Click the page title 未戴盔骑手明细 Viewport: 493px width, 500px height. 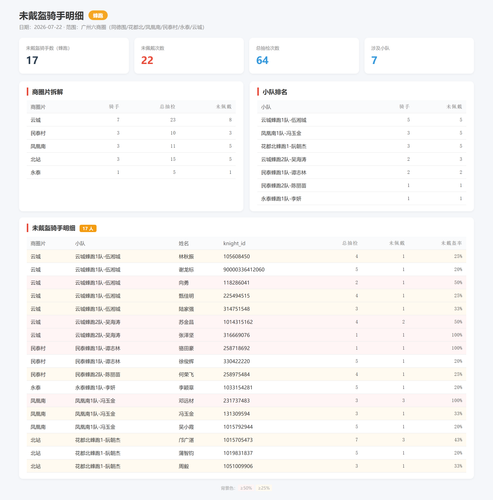[x=51, y=16]
